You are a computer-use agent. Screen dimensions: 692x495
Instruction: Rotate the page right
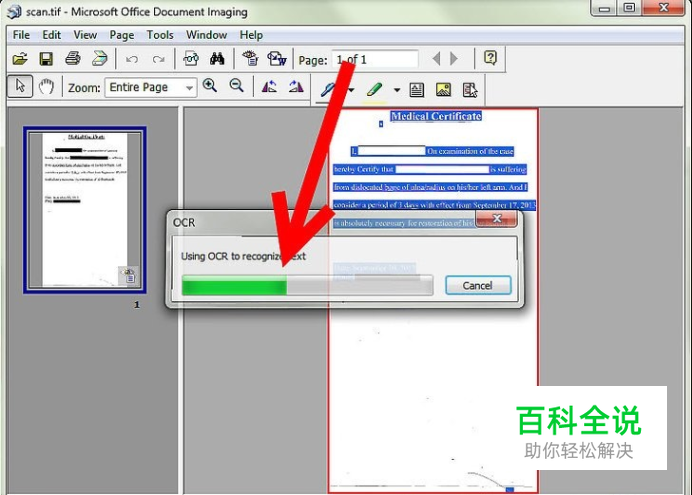(296, 86)
